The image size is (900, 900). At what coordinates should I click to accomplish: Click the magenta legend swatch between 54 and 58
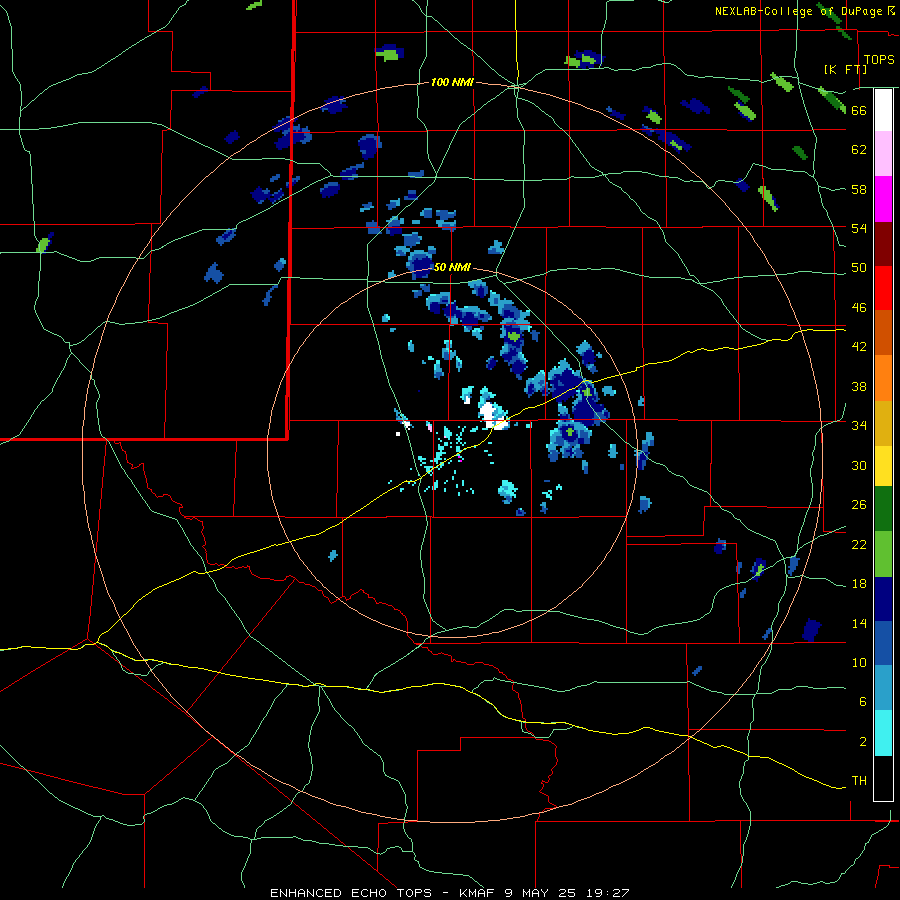pyautogui.click(x=883, y=199)
